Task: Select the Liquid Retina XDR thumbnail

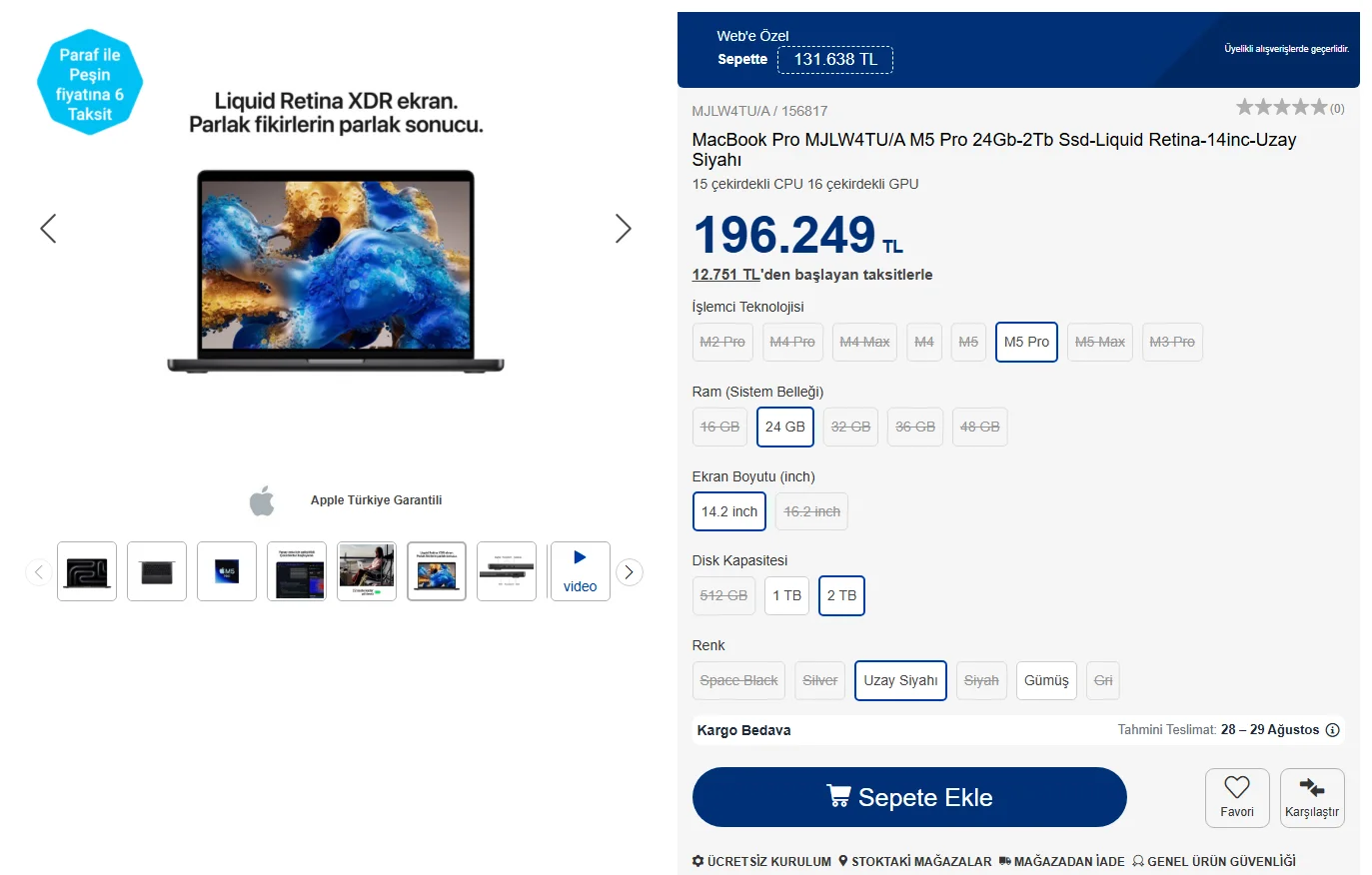Action: [x=437, y=571]
